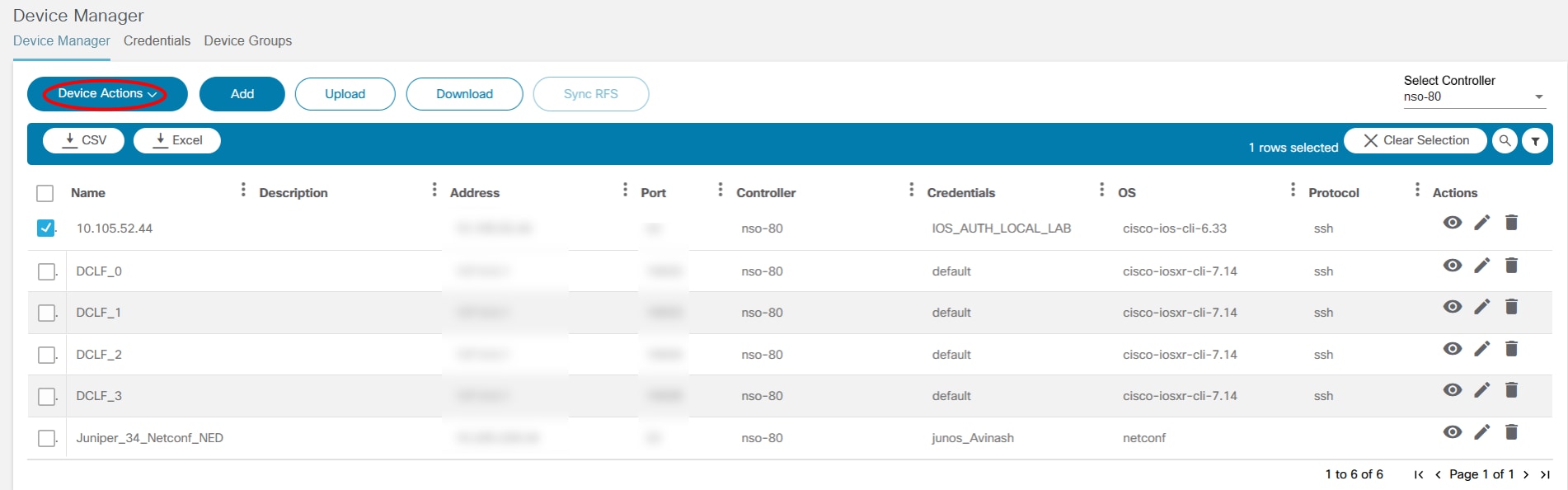This screenshot has width=1568, height=490.
Task: Open the table filter icon
Action: coord(1535,141)
